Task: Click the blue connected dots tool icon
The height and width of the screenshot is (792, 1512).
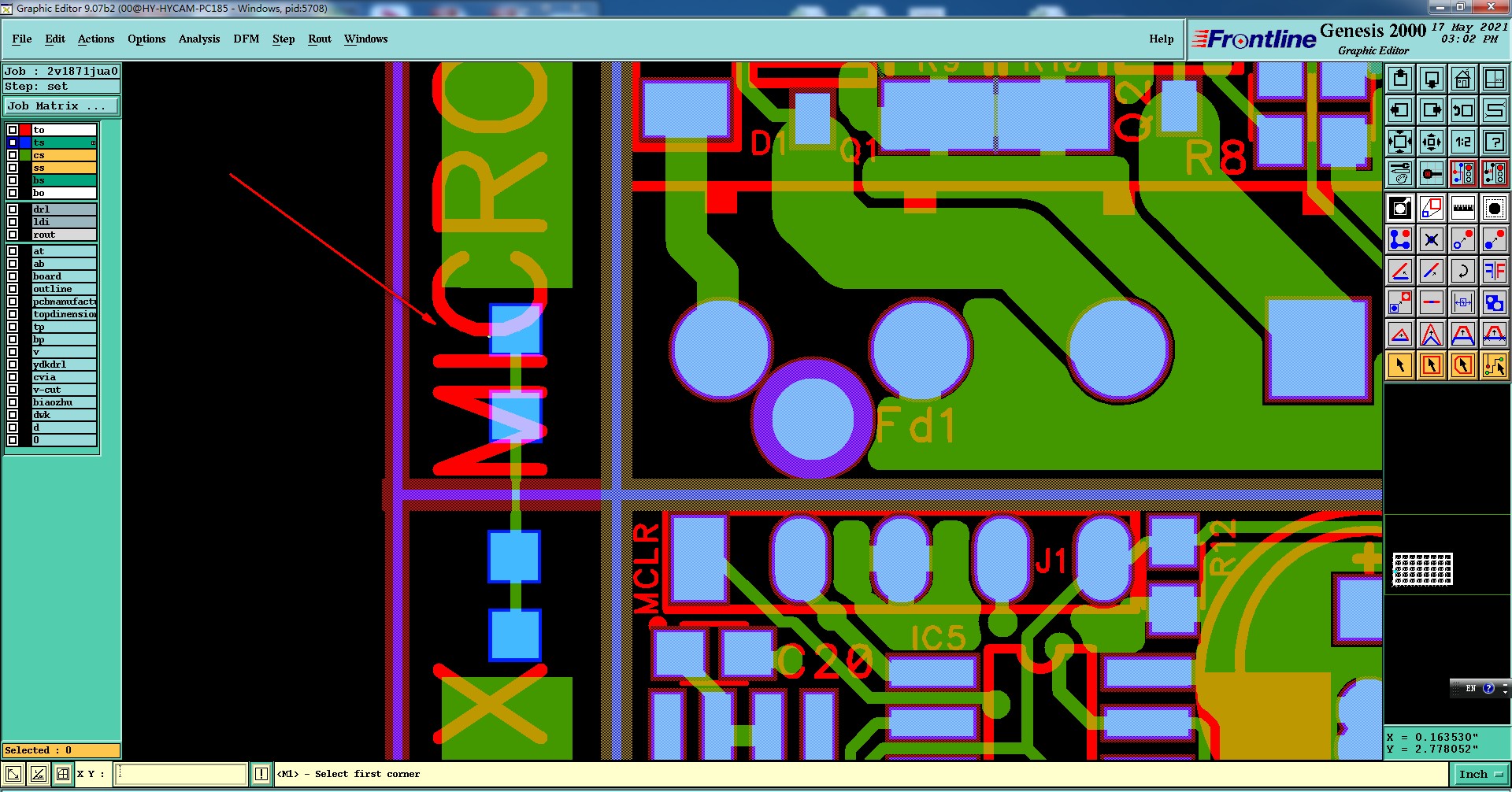Action: [x=1400, y=239]
